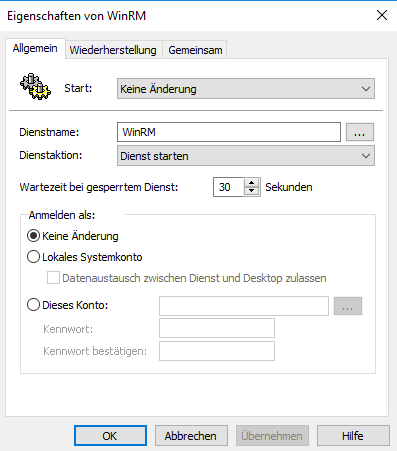Expand the Dienstaktion dropdown
This screenshot has width=397, height=451.
click(x=246, y=156)
